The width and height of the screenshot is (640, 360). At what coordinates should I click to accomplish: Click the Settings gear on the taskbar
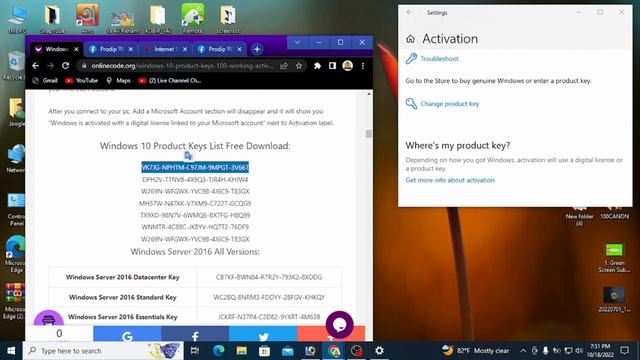pyautogui.click(x=379, y=351)
